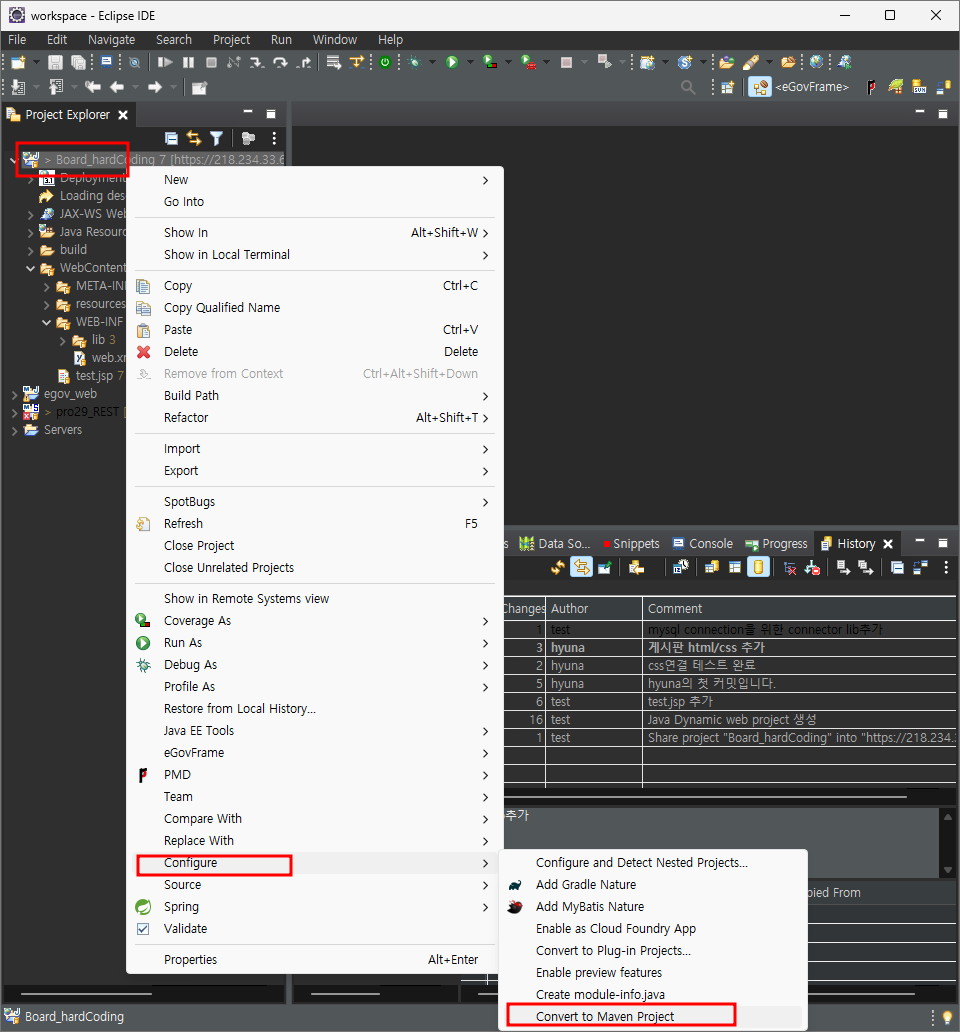960x1032 pixels.
Task: Open Project Explorer View Menu dots
Action: [274, 138]
